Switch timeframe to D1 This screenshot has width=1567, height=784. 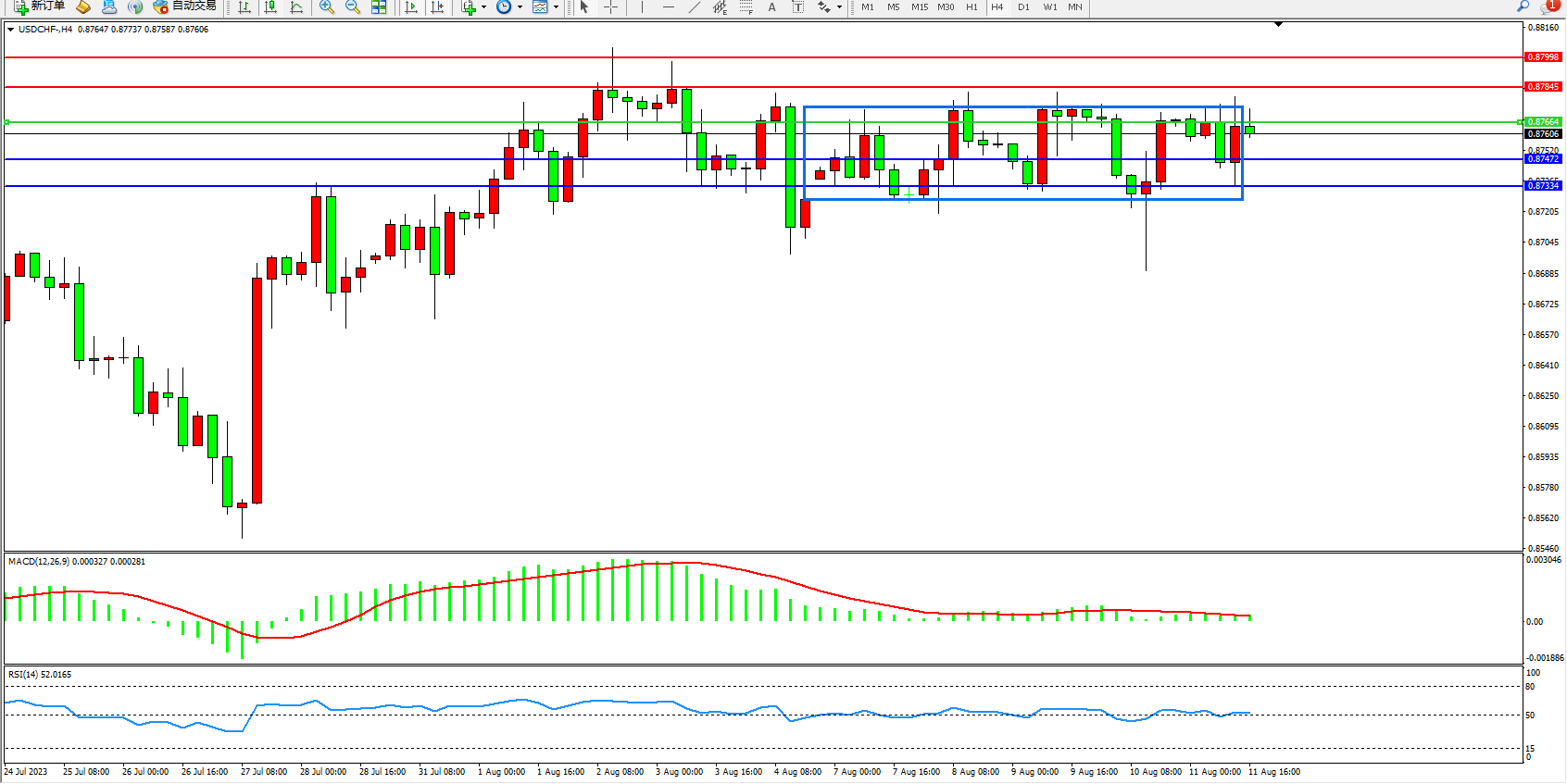(1023, 7)
